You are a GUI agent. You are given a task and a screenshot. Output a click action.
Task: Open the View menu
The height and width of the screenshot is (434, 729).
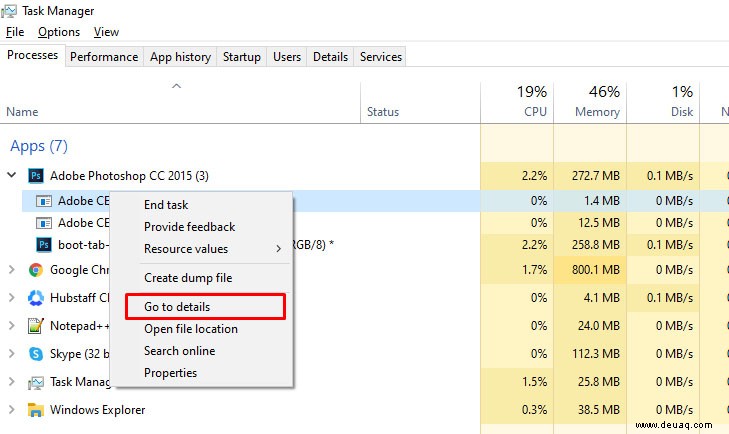(106, 32)
